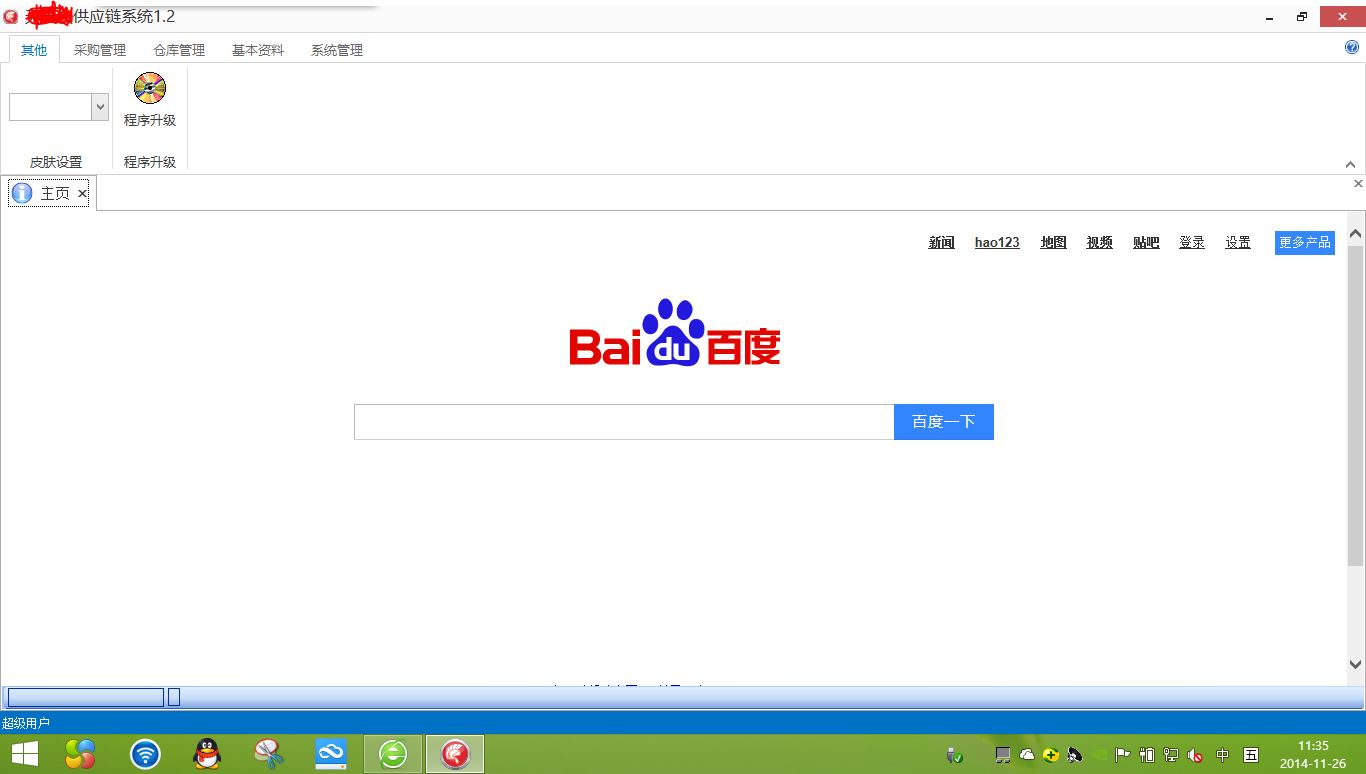
Task: Click the Action Center flag tray icon
Action: pos(1123,755)
